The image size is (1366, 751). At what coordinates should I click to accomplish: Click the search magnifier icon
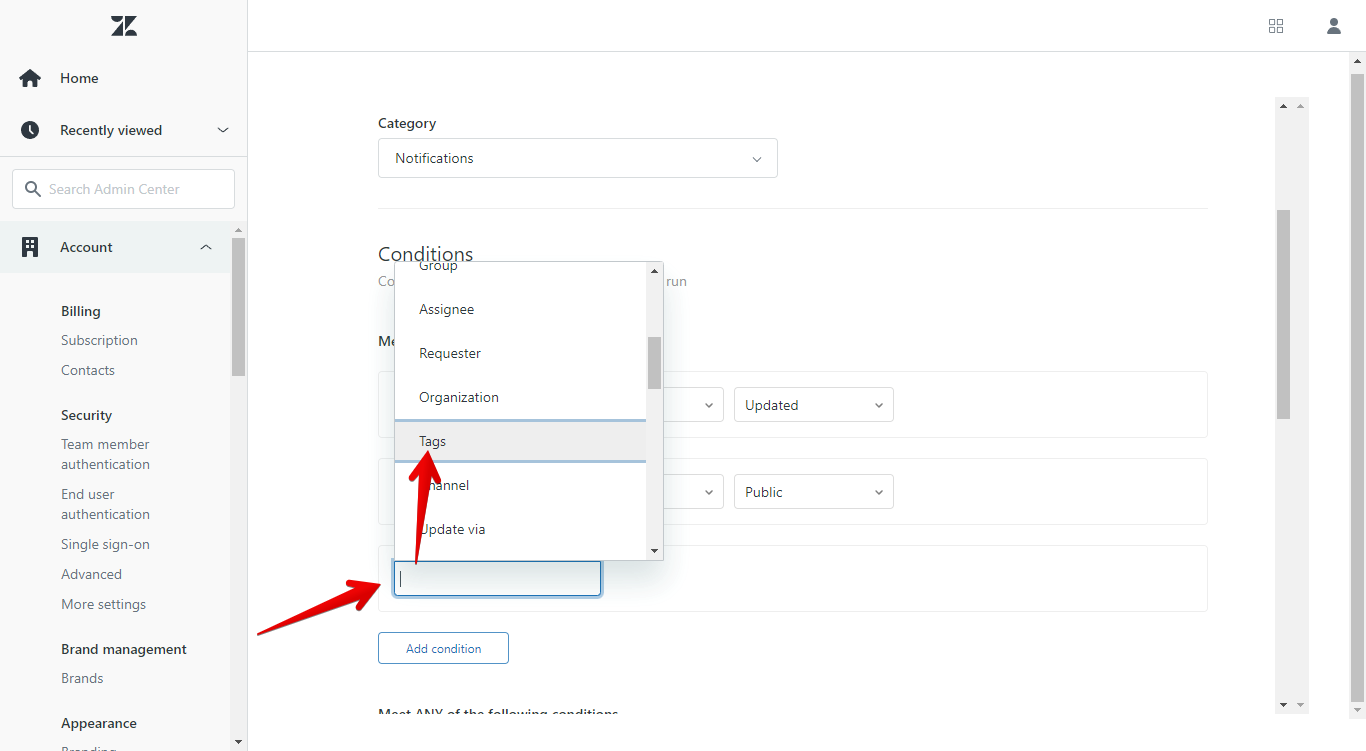[x=33, y=189]
